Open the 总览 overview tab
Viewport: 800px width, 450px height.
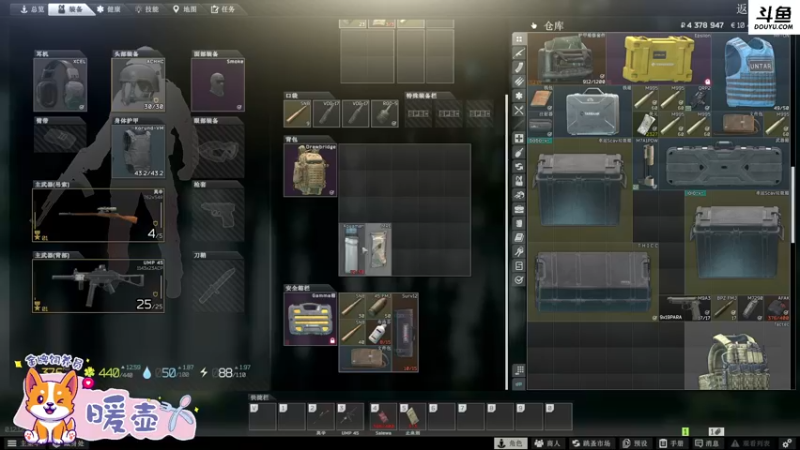click(31, 9)
